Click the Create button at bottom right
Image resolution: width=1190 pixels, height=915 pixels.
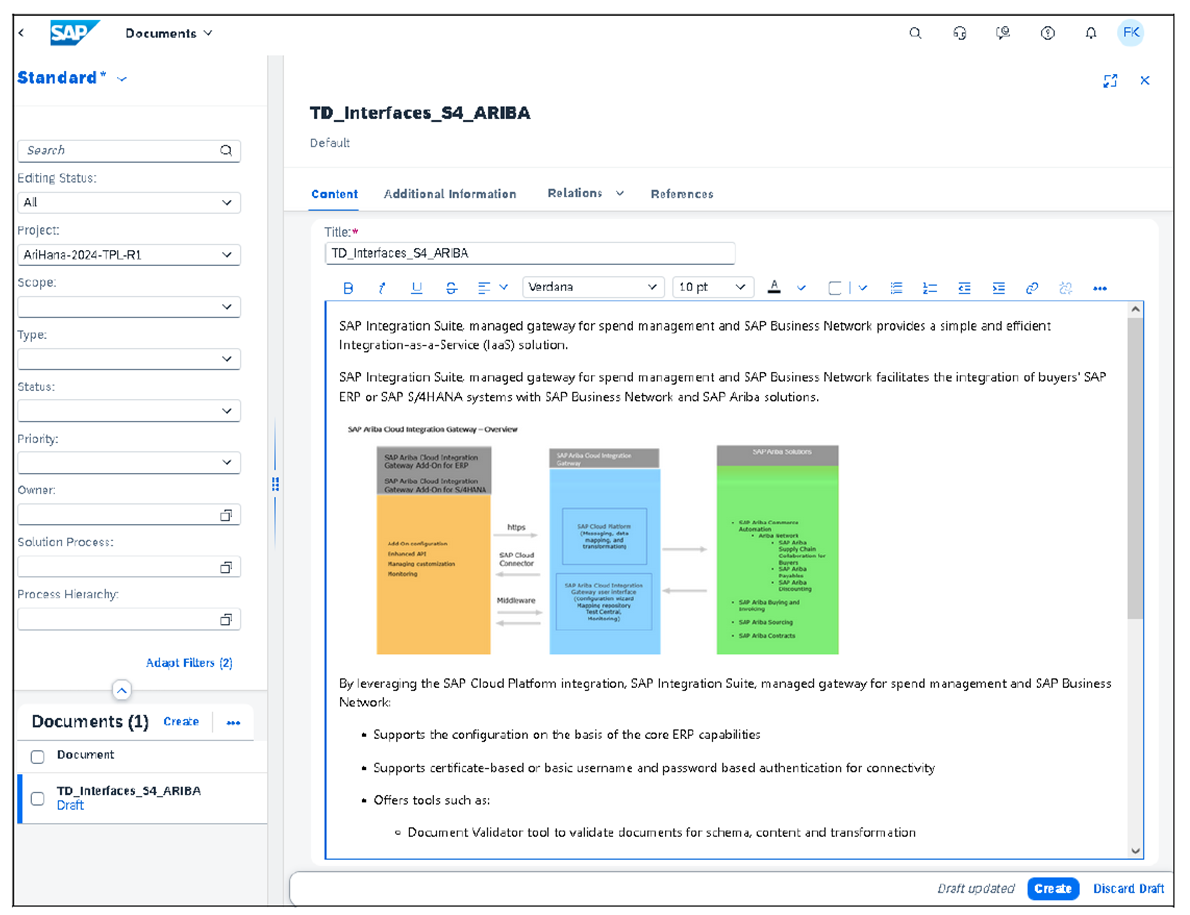tap(1053, 889)
